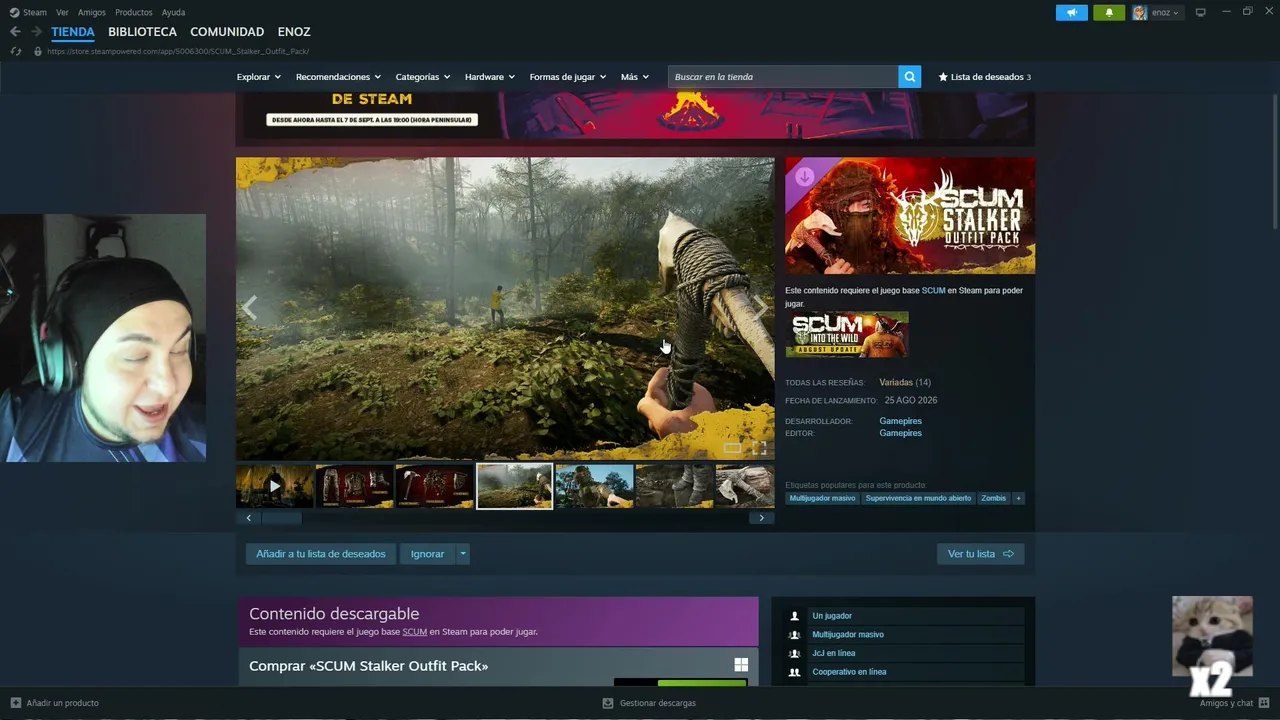
Task: Expand more tags with the plus button
Action: [1018, 498]
